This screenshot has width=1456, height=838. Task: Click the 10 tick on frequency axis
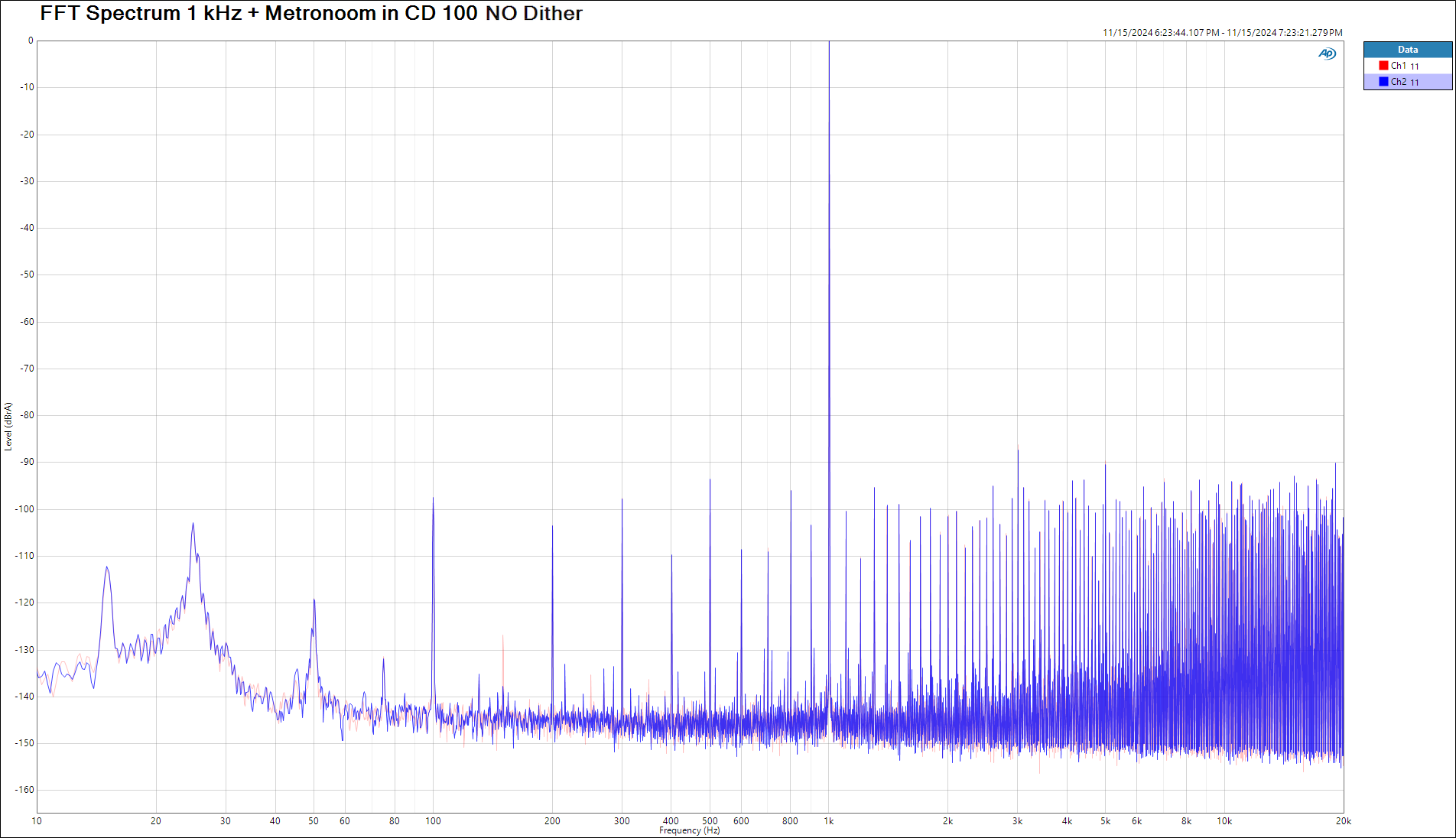click(x=37, y=821)
